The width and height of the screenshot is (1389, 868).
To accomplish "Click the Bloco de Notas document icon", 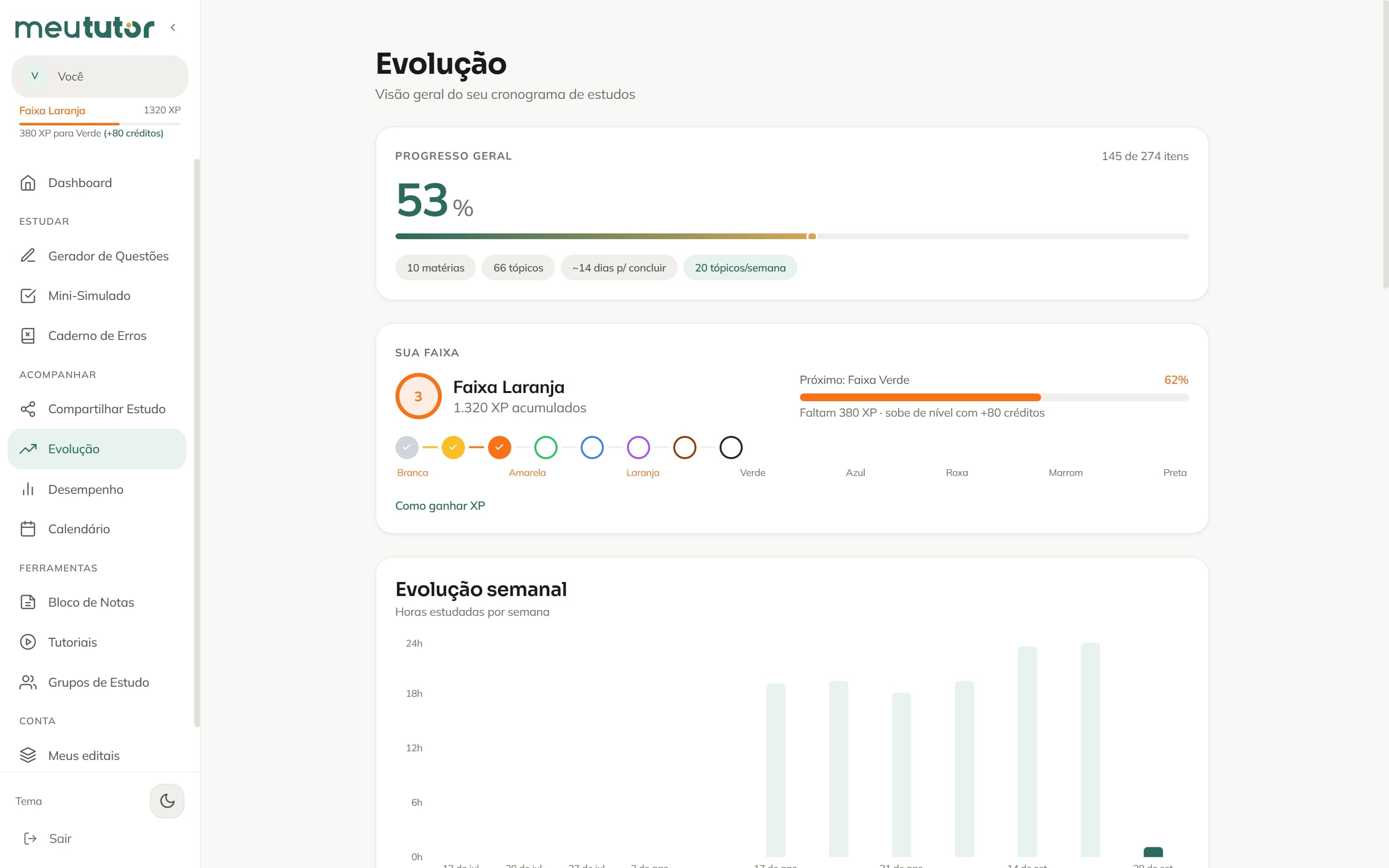I will pyautogui.click(x=28, y=602).
